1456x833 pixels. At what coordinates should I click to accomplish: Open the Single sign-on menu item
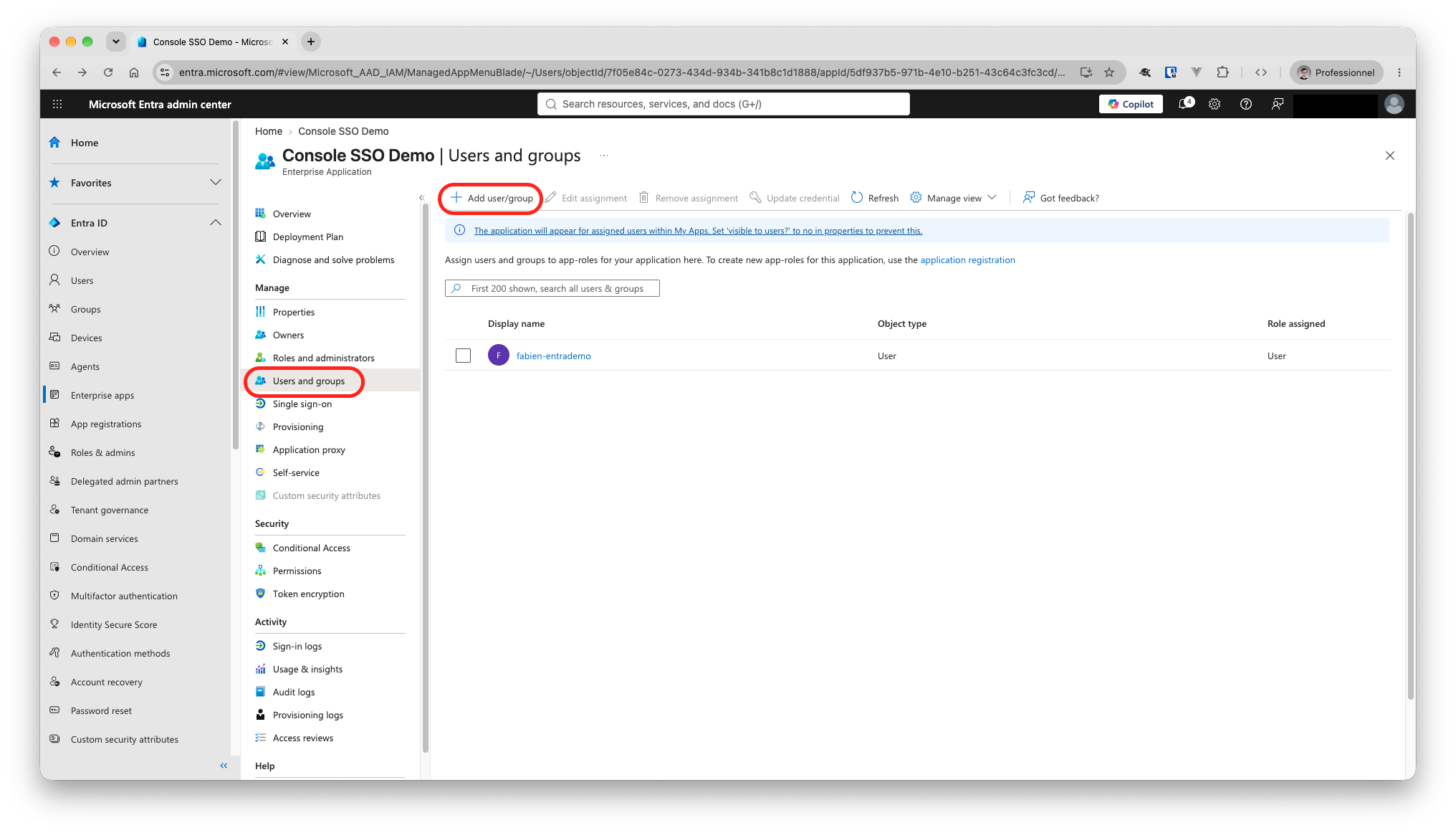click(302, 404)
